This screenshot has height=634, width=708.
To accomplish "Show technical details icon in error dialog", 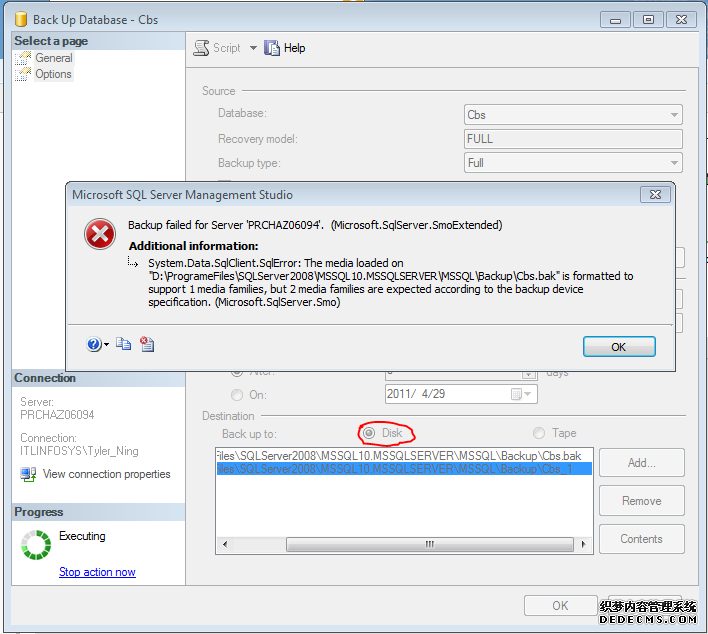I will tap(147, 344).
